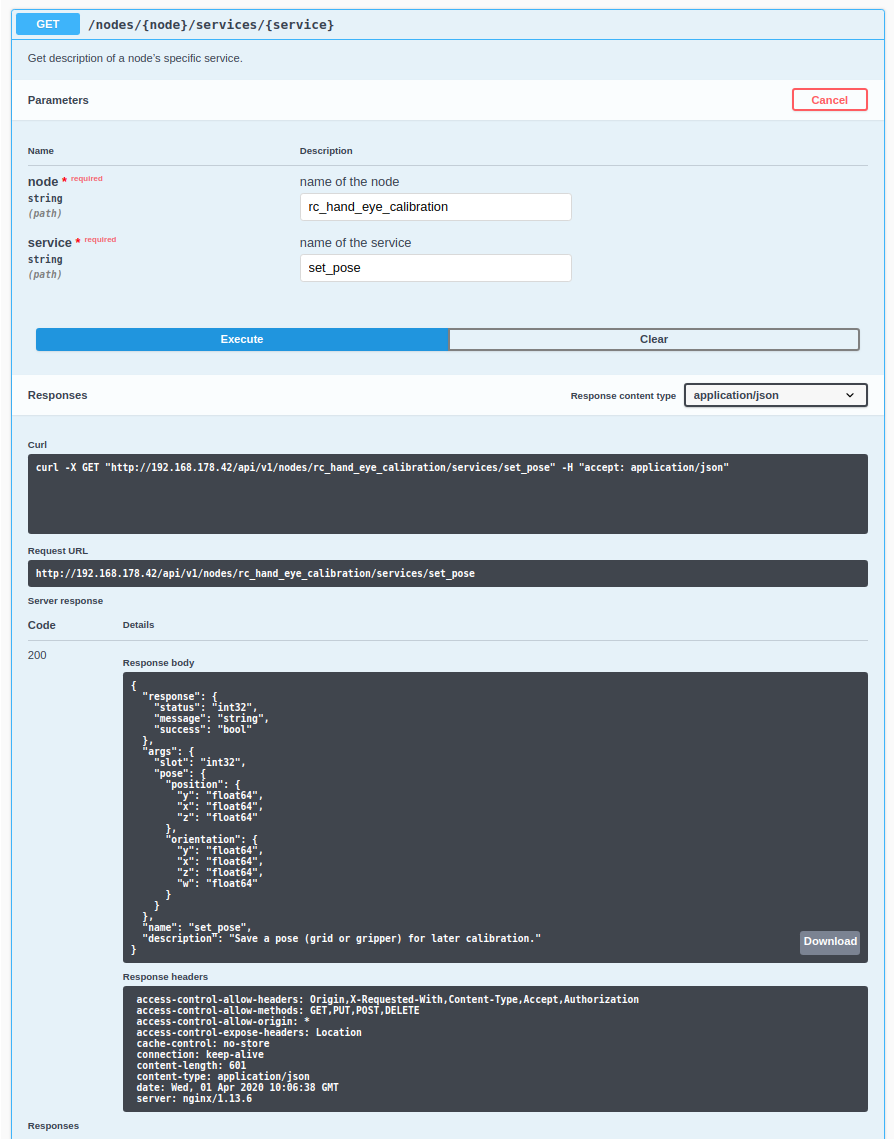Click the 200 server response code

click(37, 656)
